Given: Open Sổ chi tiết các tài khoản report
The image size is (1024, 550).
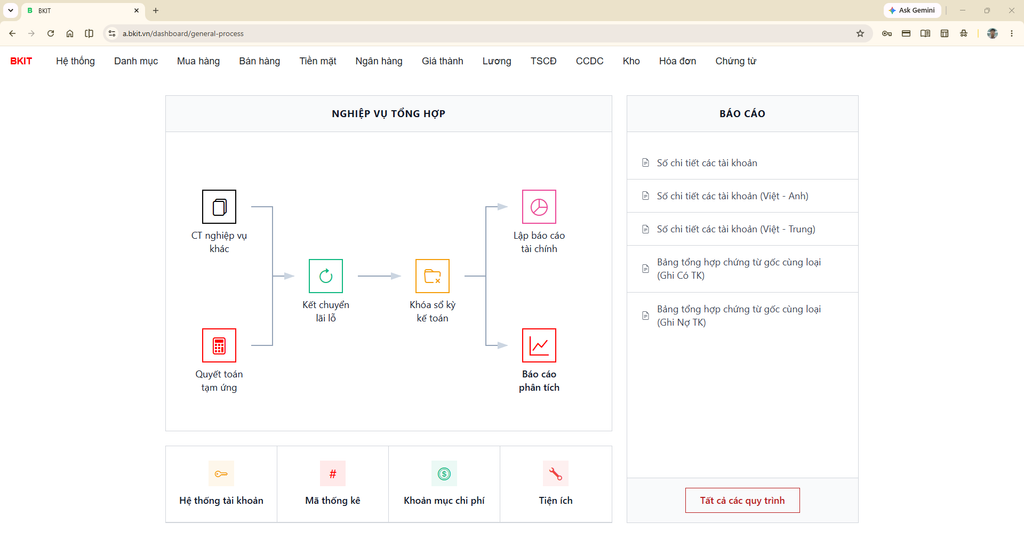Looking at the screenshot, I should tap(742, 163).
